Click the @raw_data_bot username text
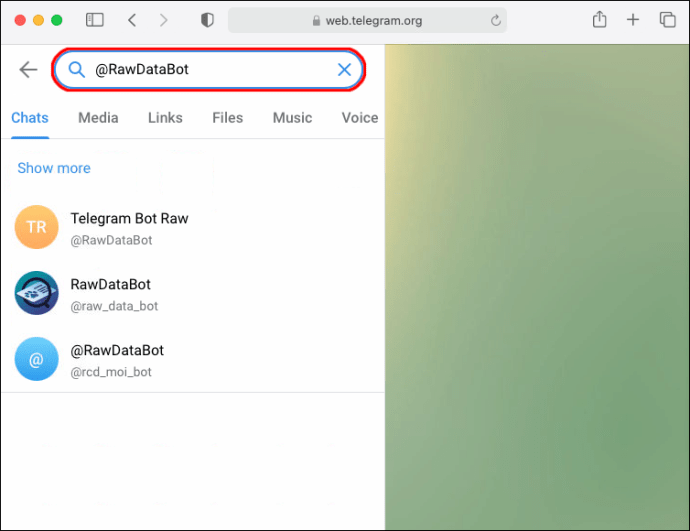This screenshot has height=531, width=690. 114,306
